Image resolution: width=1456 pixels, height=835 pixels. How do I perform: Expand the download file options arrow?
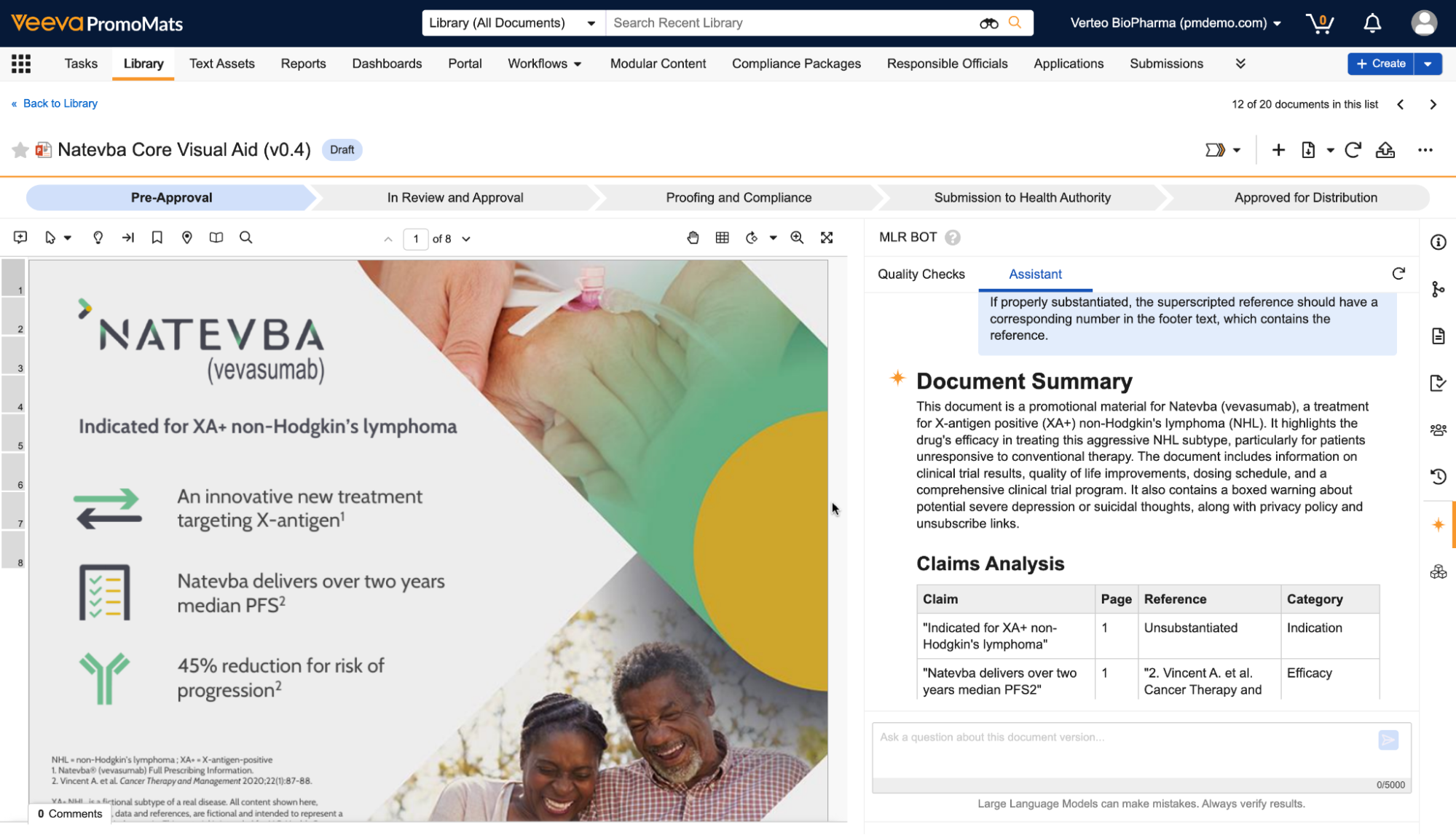click(x=1330, y=151)
